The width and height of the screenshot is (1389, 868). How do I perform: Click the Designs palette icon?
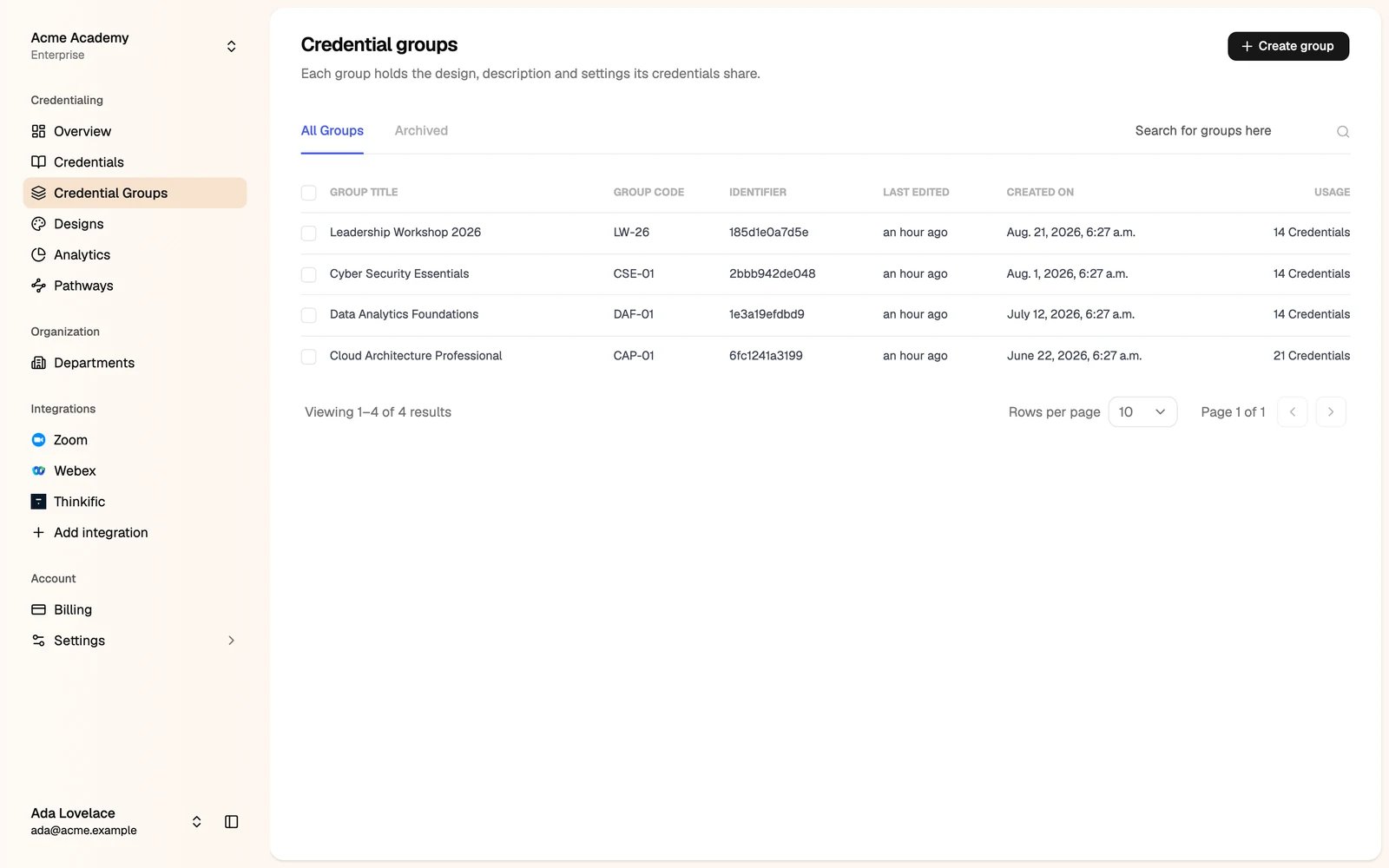pos(38,224)
